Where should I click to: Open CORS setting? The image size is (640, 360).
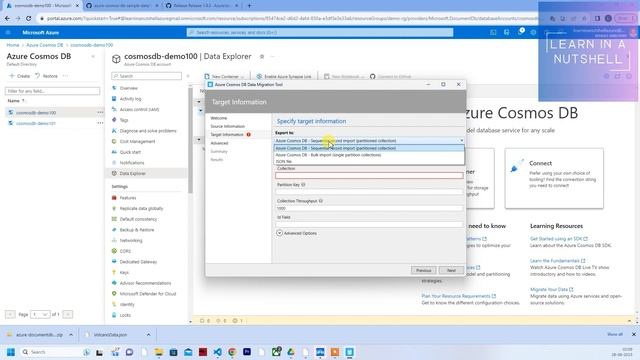point(125,251)
